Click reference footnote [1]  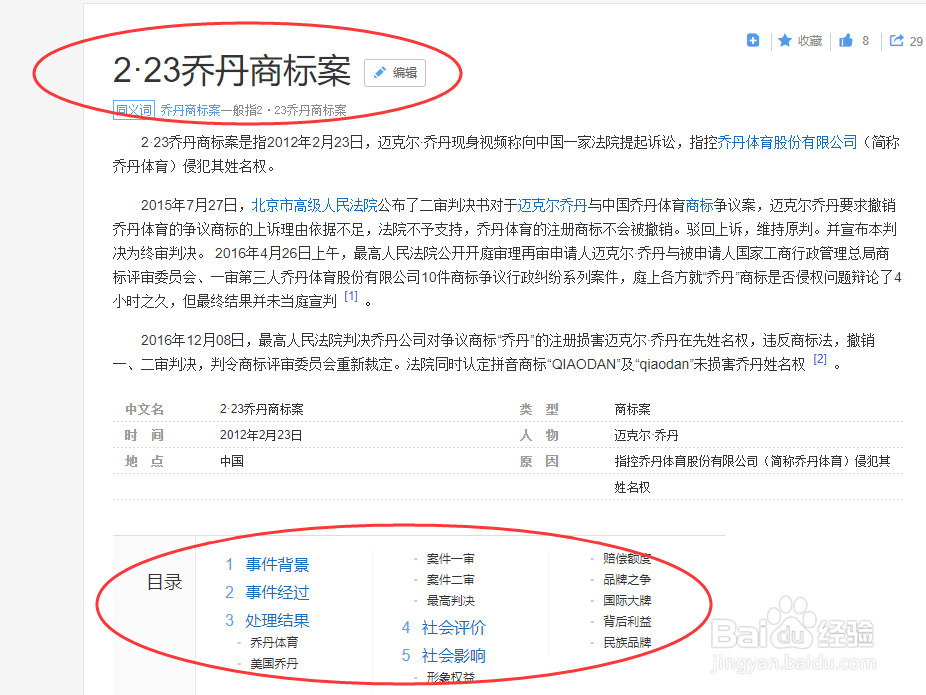tap(351, 296)
